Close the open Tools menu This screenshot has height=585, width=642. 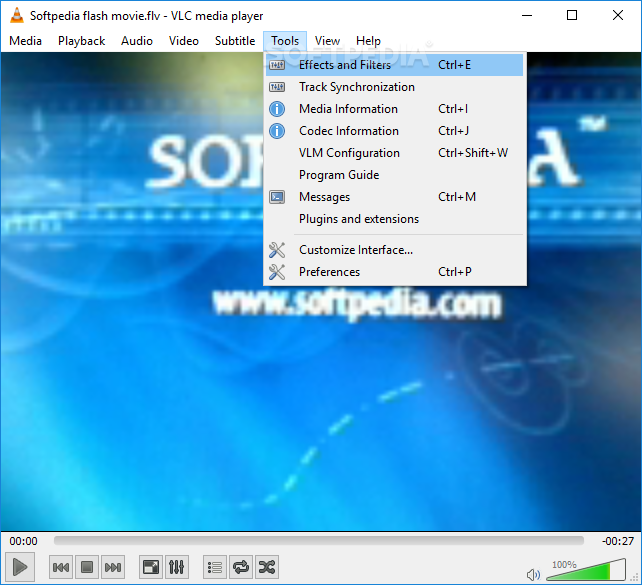coord(285,41)
